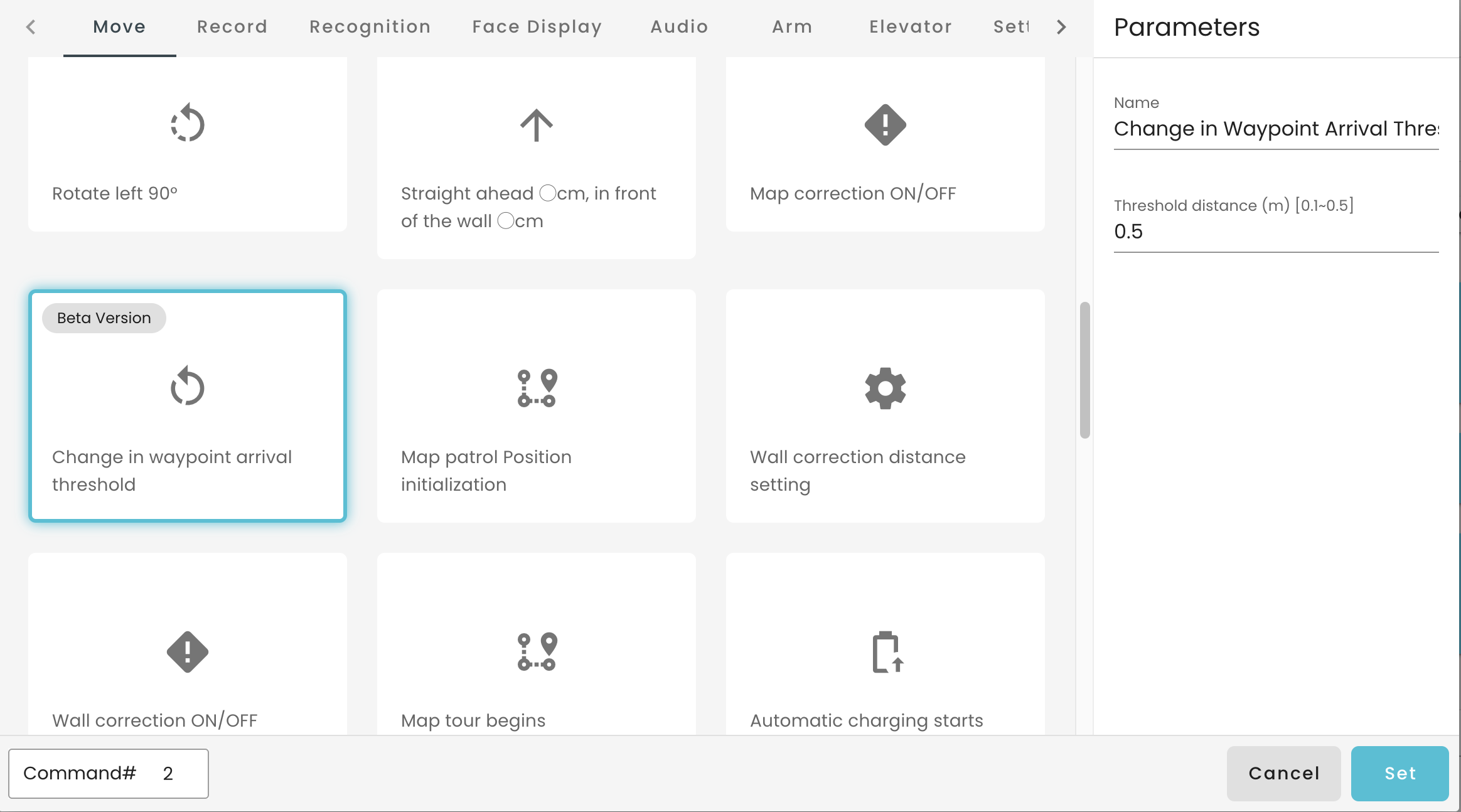
Task: Select Change in waypoint arrival threshold text
Action: tap(172, 471)
